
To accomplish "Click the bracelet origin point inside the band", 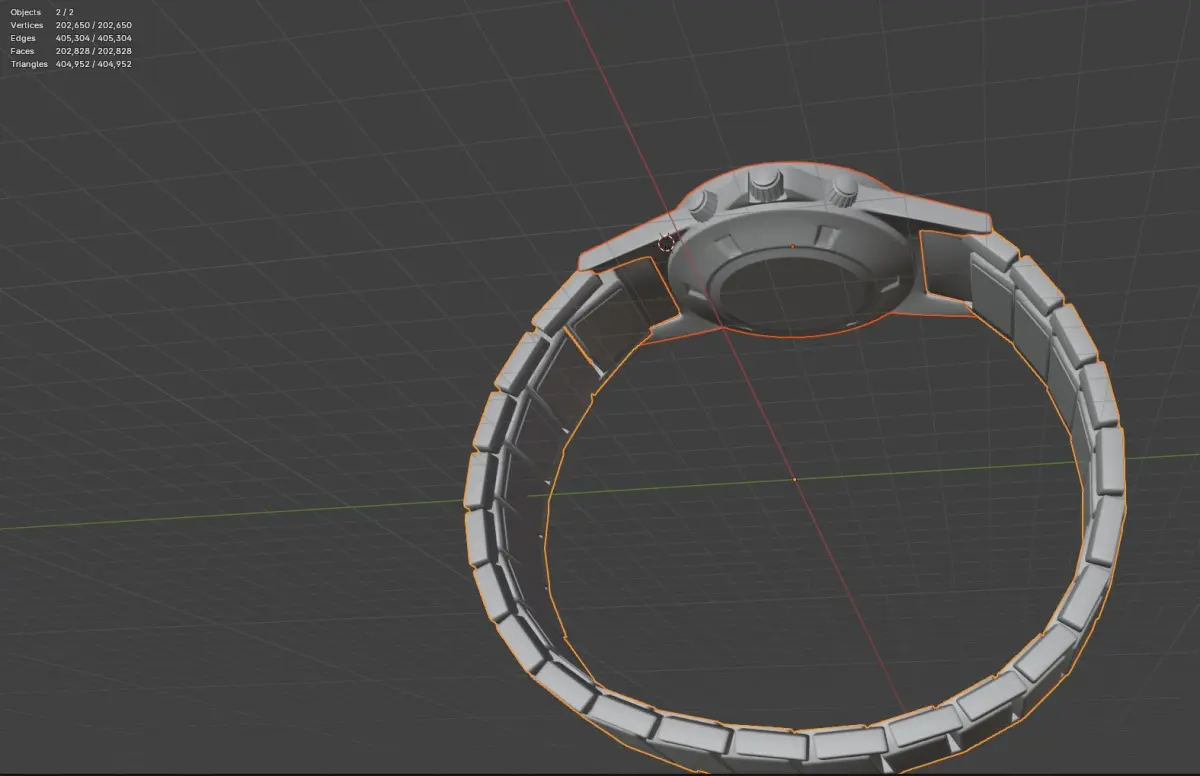I will (x=794, y=480).
